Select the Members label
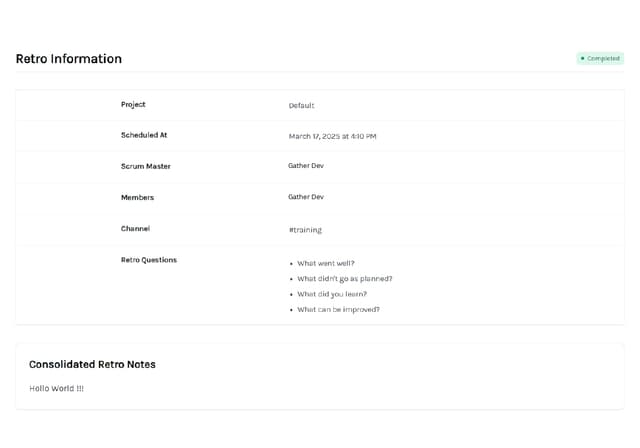The height and width of the screenshot is (448, 640). [137, 197]
